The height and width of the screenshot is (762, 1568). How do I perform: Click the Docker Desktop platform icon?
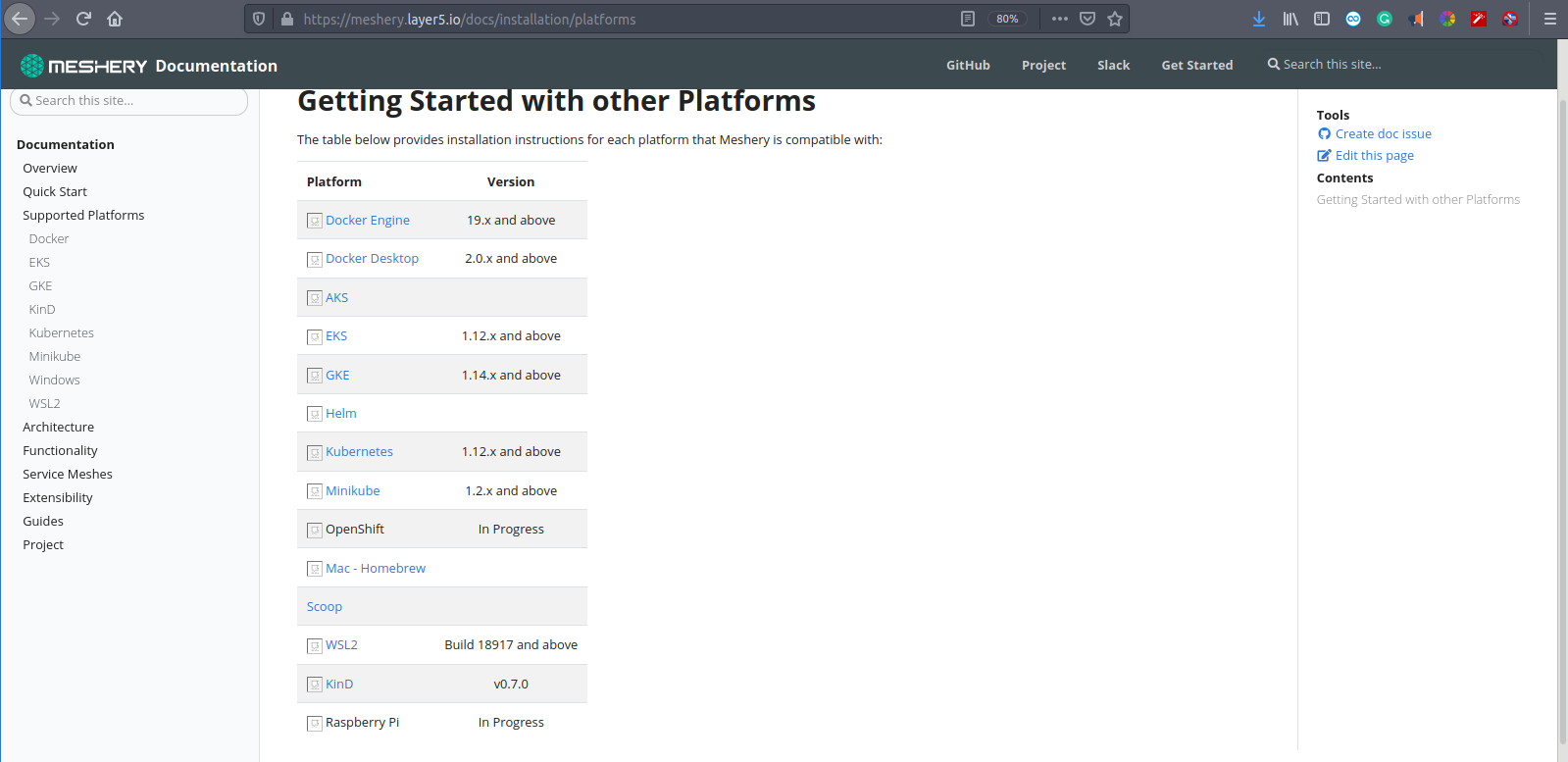click(x=315, y=259)
